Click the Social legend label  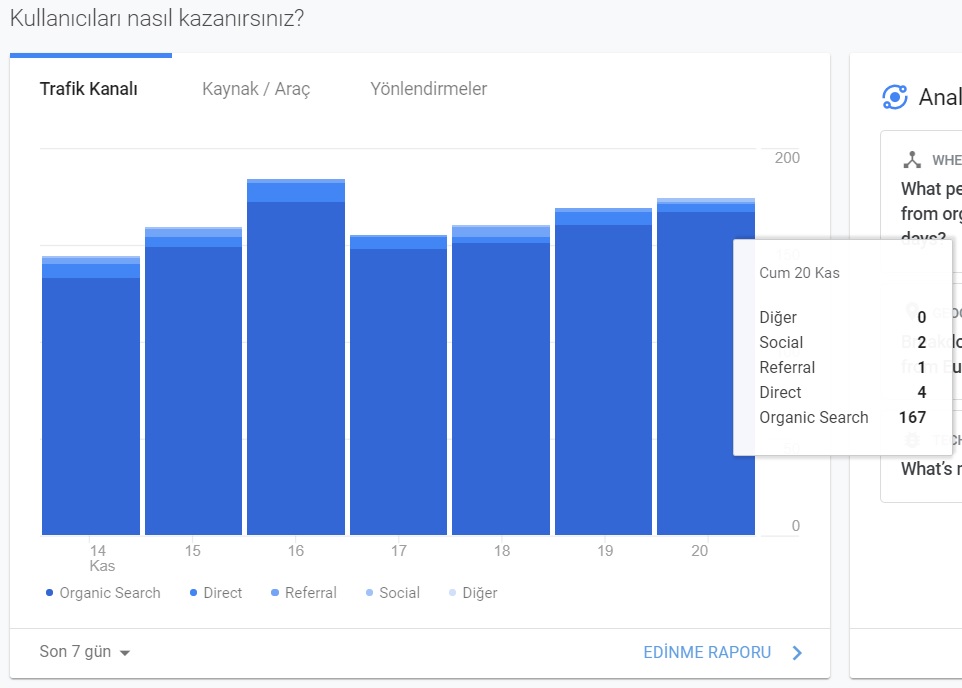pos(399,593)
